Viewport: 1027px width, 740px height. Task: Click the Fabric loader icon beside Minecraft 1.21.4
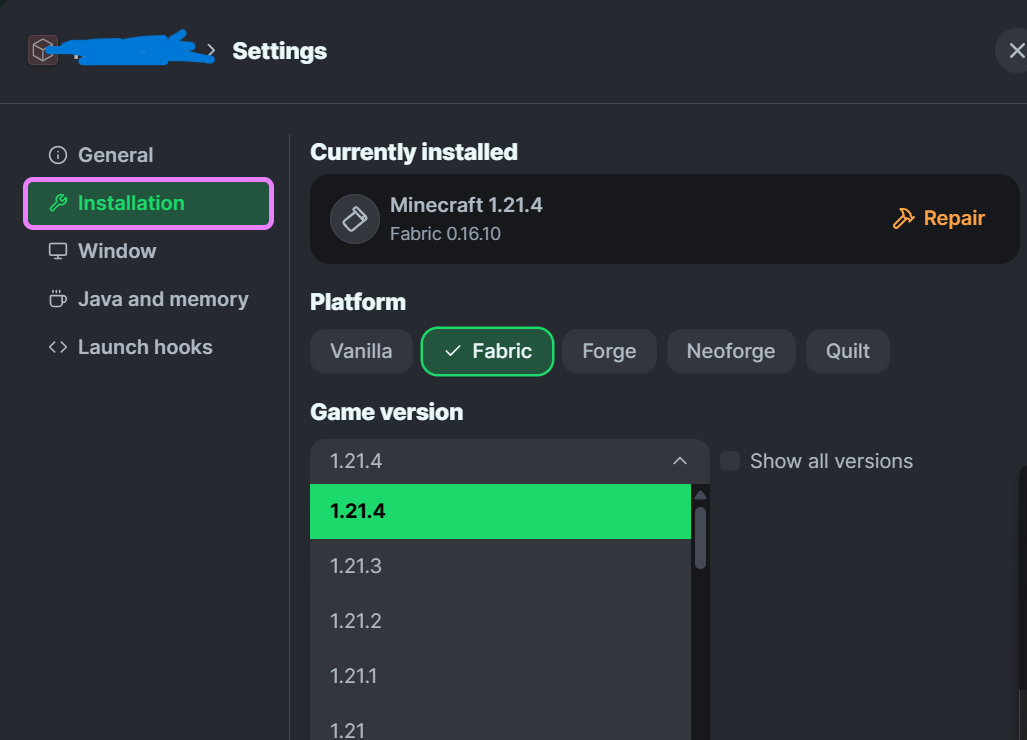click(354, 219)
